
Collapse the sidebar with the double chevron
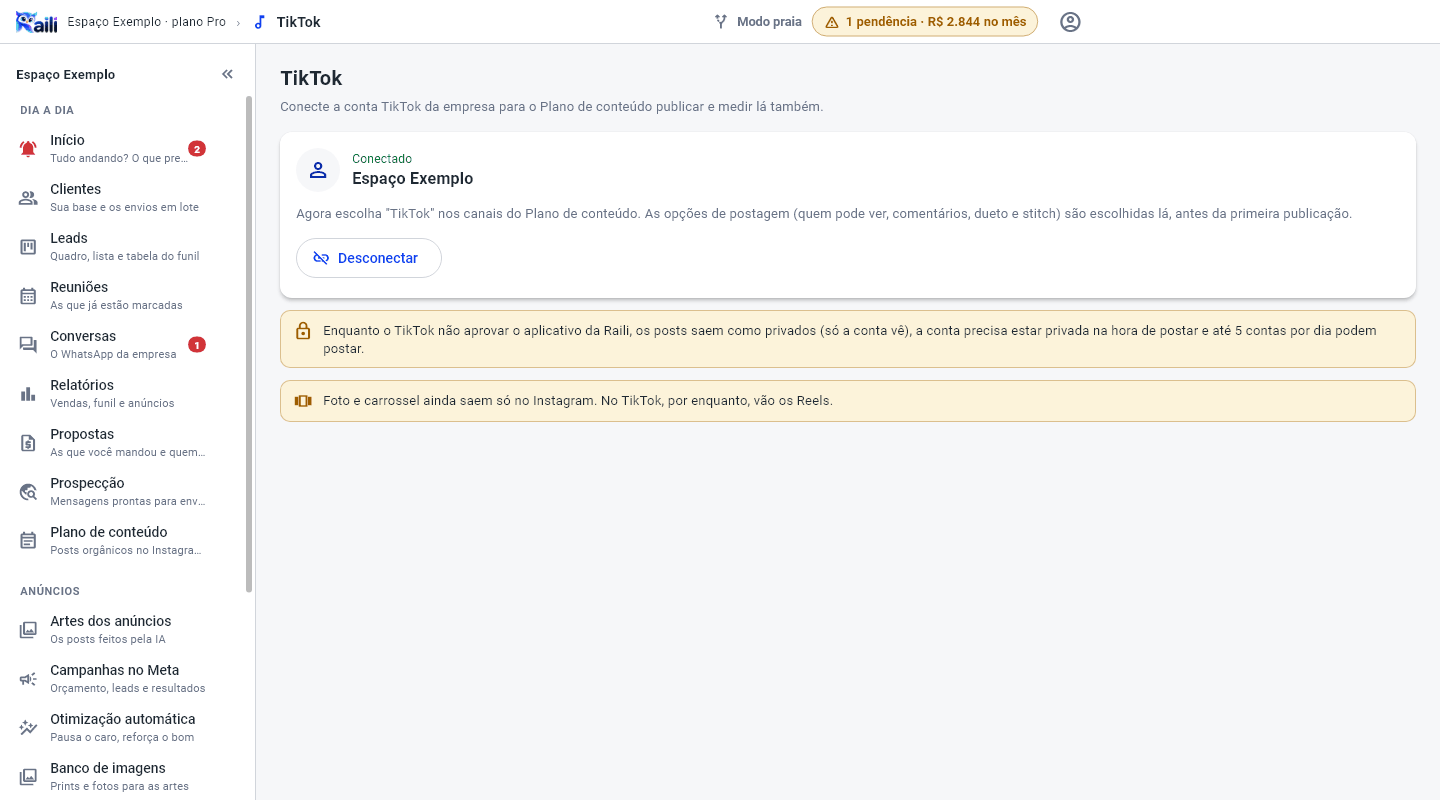(227, 74)
